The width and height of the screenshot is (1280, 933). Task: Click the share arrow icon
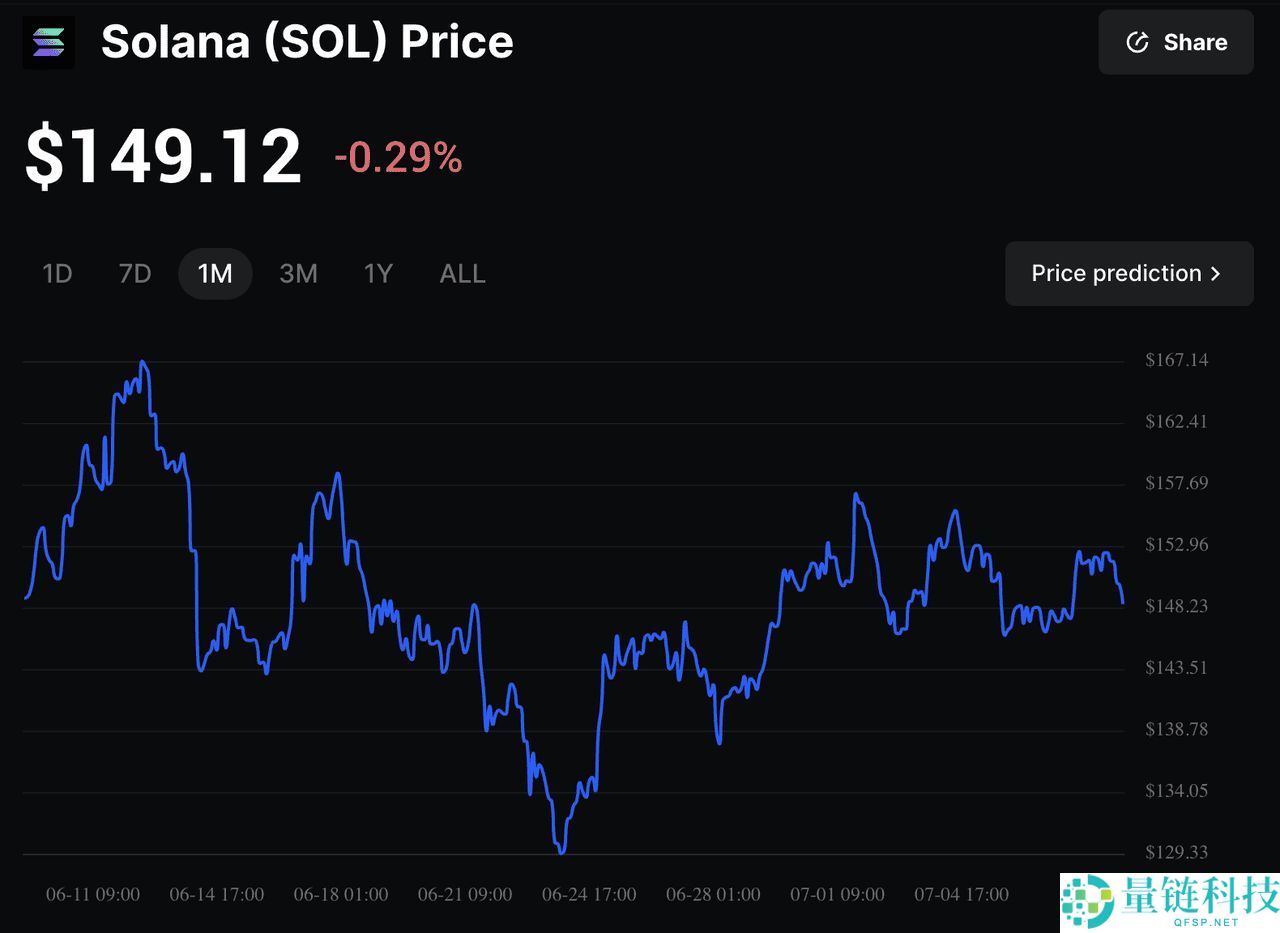point(1137,42)
